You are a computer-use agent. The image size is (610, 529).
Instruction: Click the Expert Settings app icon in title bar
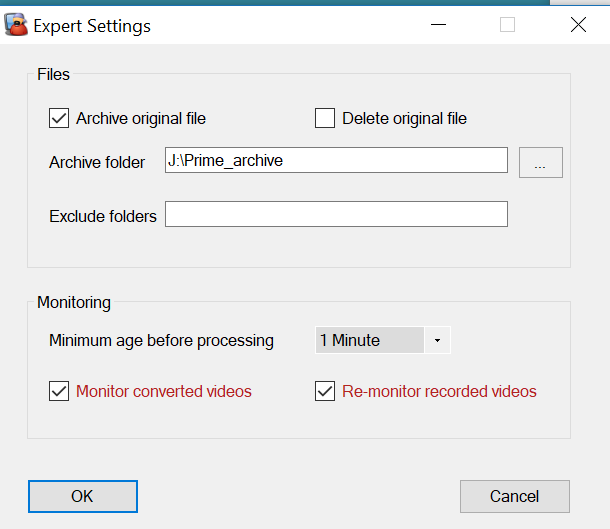(16, 25)
